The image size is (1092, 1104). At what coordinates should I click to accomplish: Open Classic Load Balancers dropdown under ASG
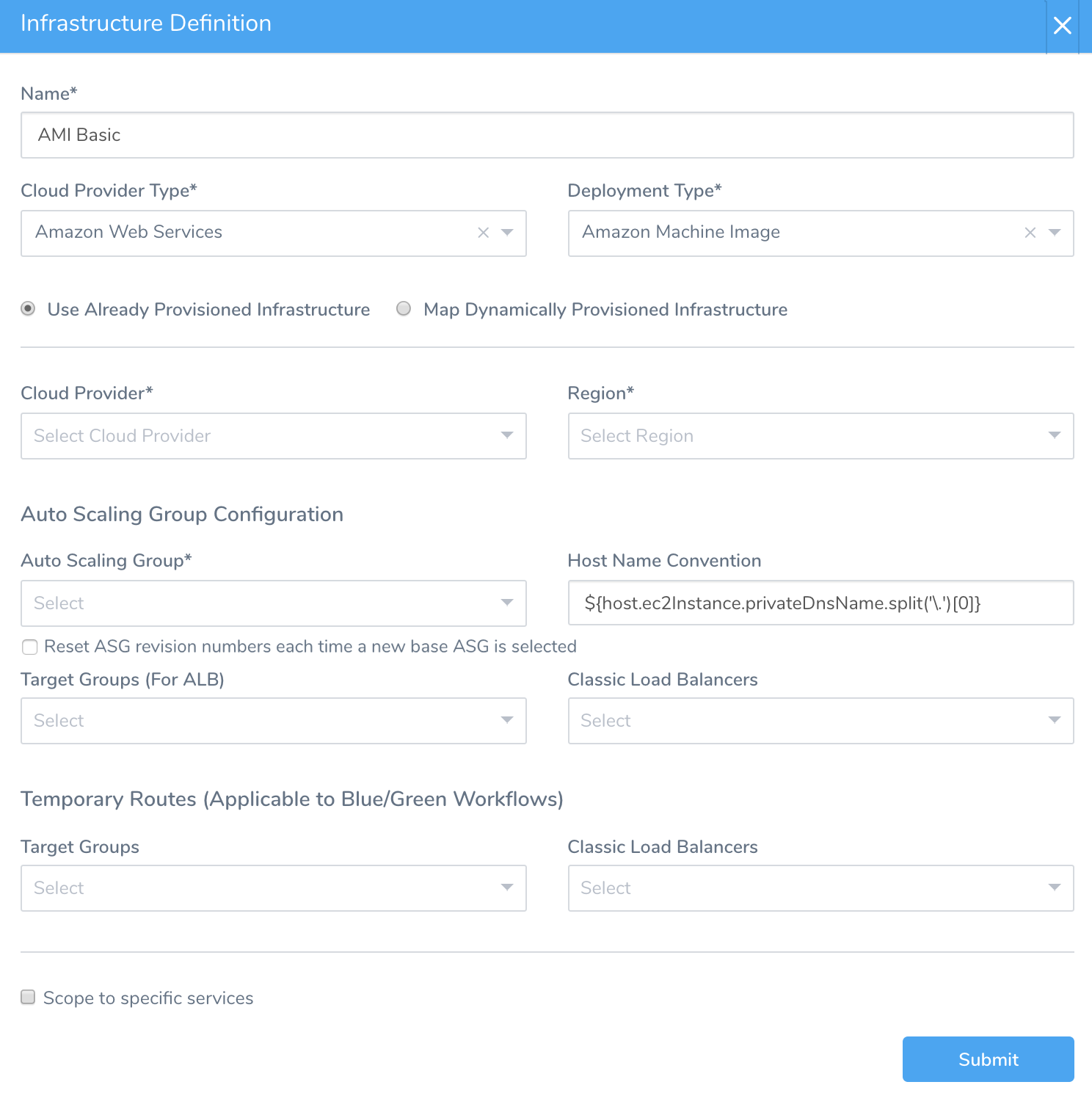[x=820, y=721]
